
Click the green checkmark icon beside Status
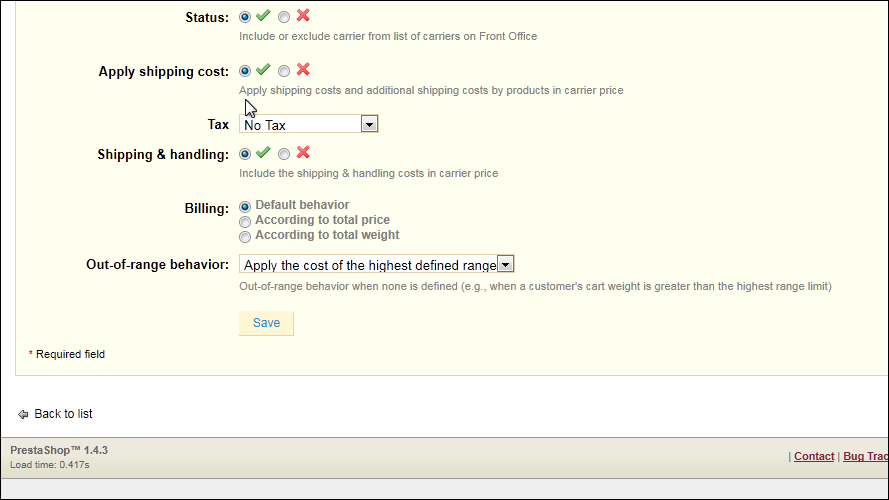coord(263,15)
